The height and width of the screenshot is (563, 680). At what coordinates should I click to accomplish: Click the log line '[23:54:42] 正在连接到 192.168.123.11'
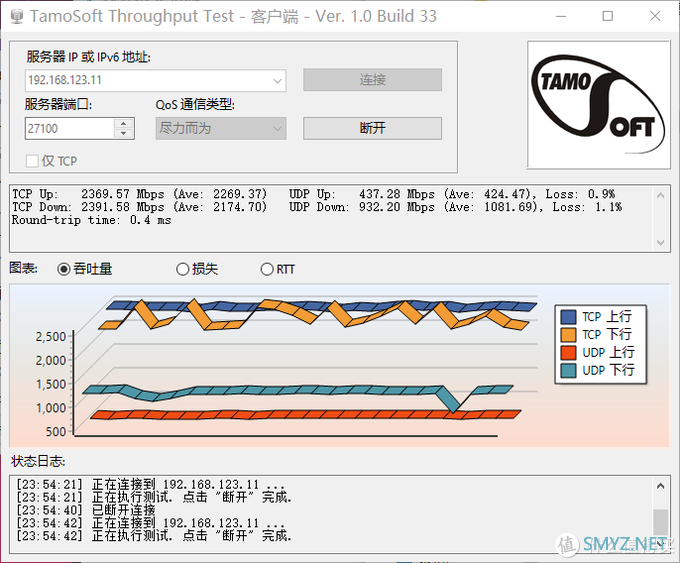pyautogui.click(x=150, y=523)
